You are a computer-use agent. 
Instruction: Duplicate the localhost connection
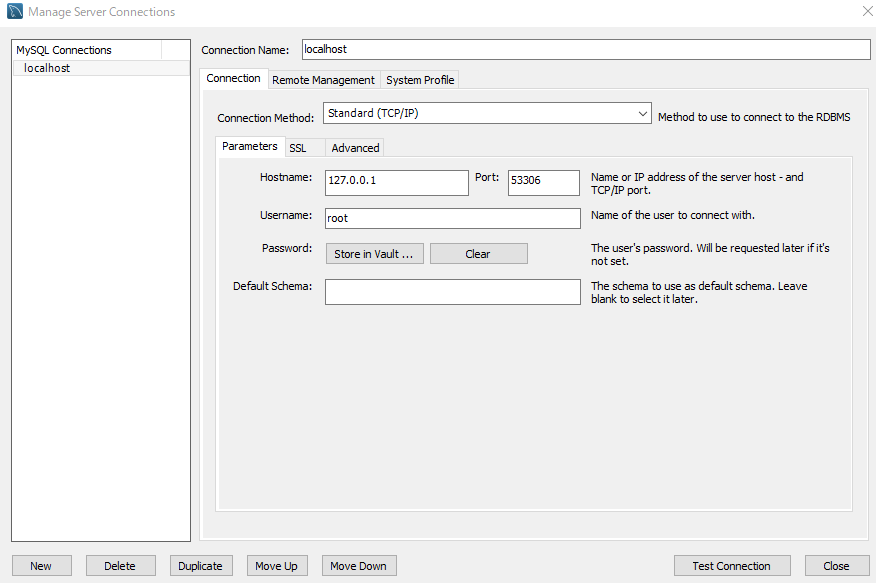pos(200,565)
